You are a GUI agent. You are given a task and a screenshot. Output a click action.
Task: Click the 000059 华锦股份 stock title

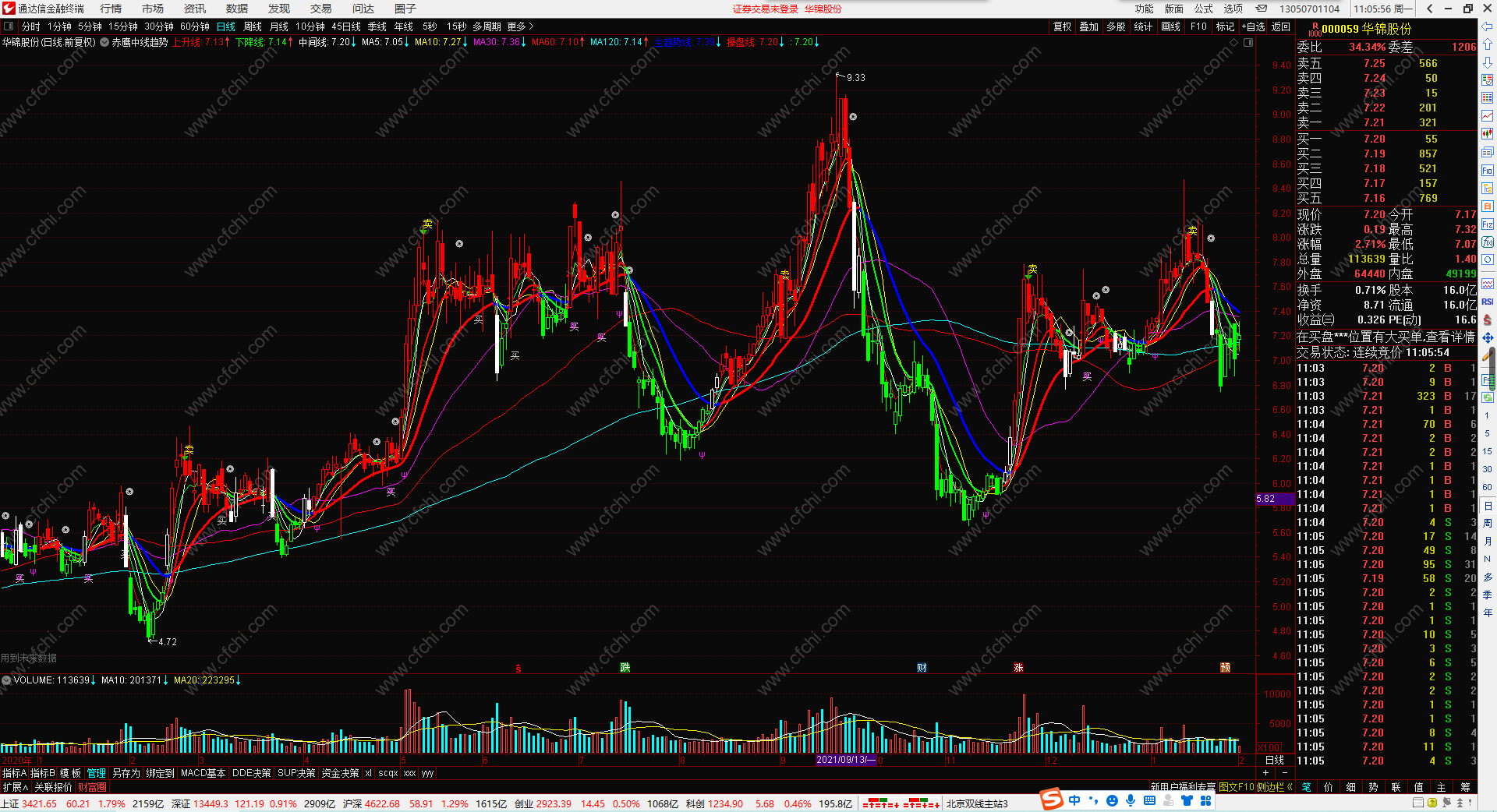tap(1367, 29)
